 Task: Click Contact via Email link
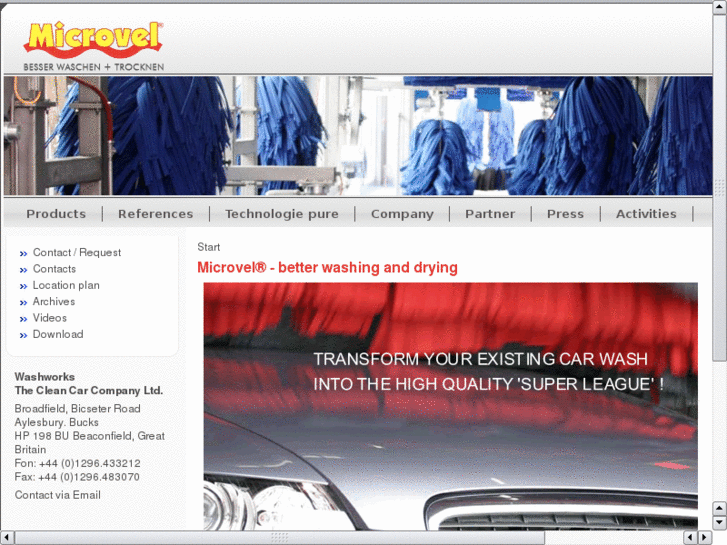(57, 495)
